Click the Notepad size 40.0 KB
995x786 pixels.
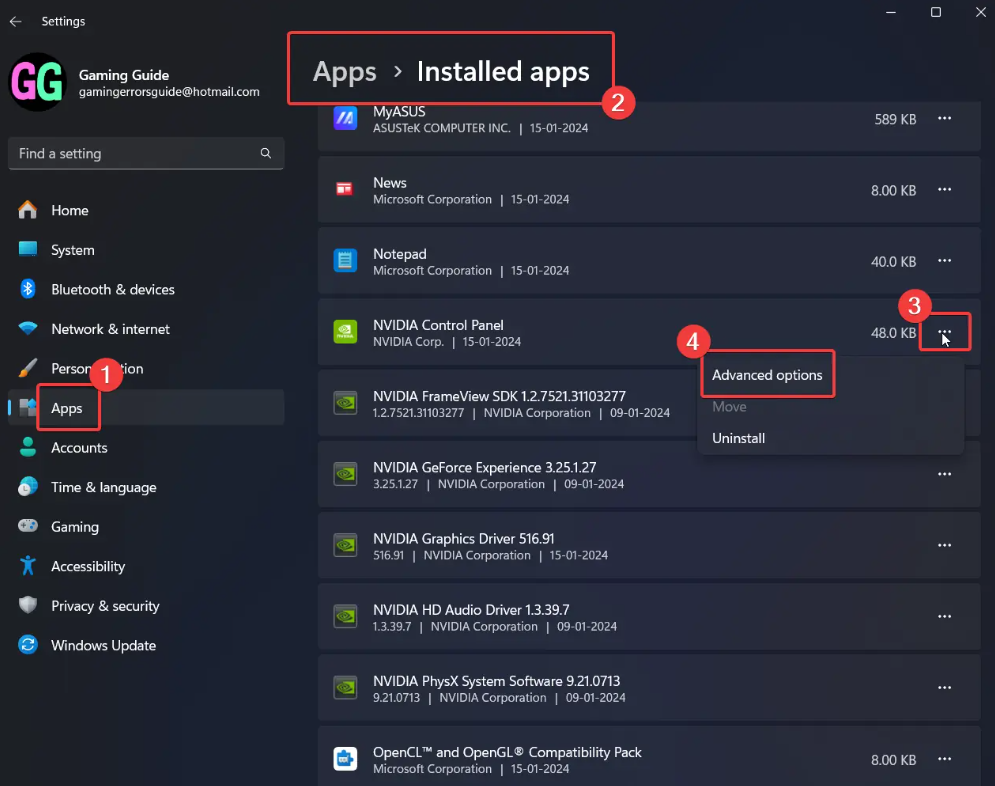pos(893,261)
